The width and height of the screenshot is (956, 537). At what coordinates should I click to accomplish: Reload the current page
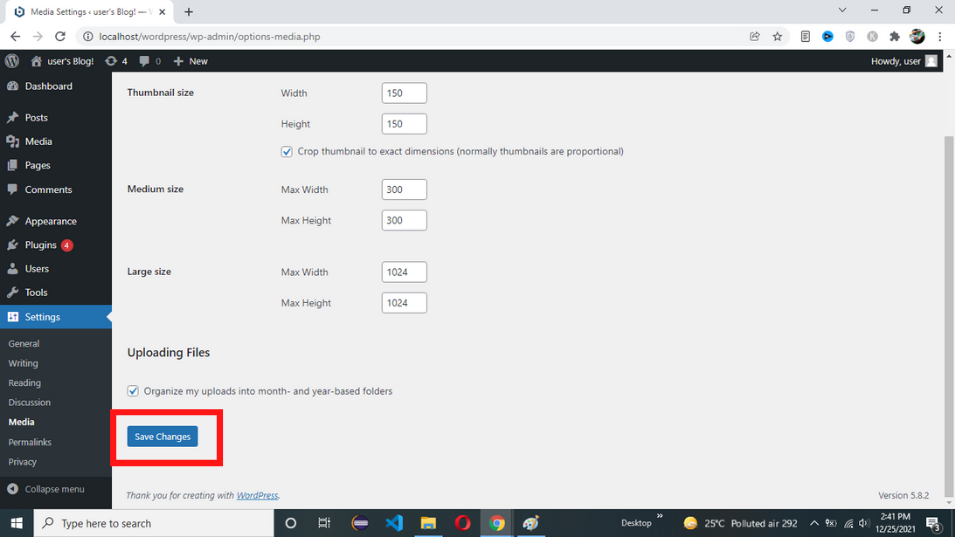tap(60, 37)
